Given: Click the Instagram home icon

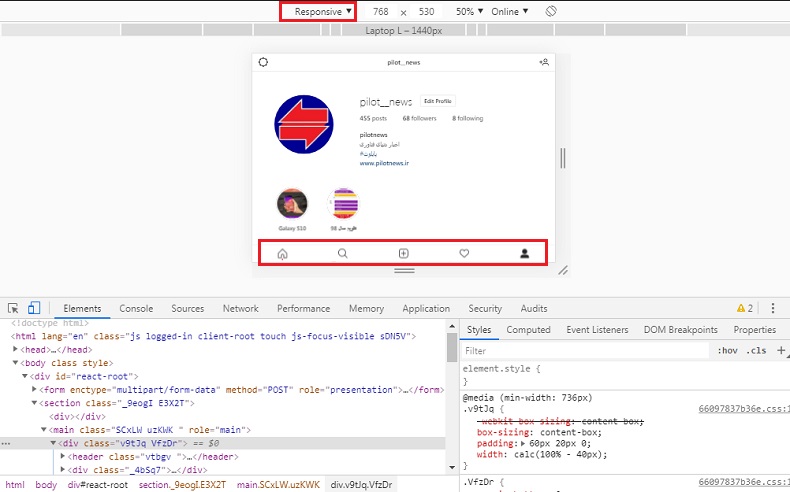Looking at the screenshot, I should point(283,254).
